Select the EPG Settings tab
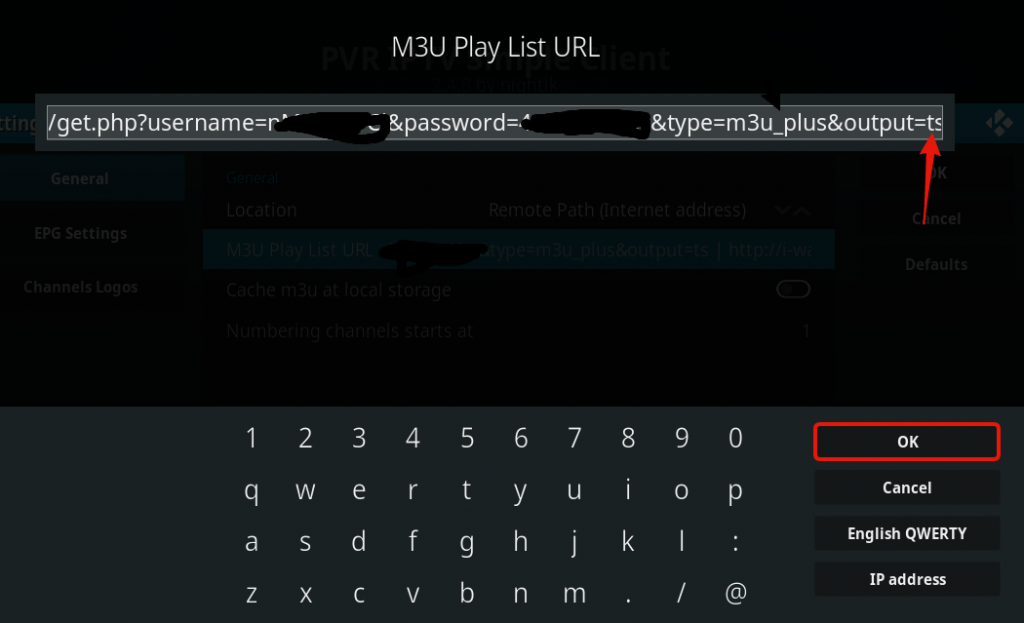1024x623 pixels. point(80,233)
